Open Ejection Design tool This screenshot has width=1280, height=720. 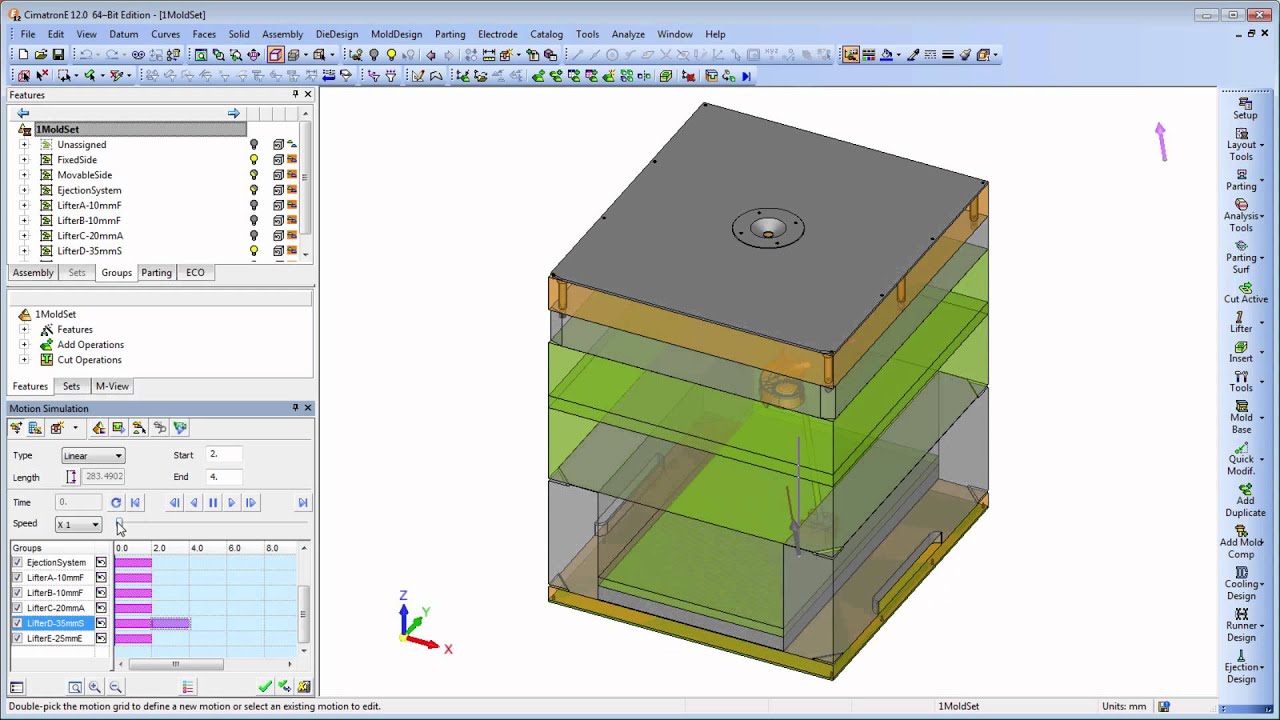[1242, 667]
